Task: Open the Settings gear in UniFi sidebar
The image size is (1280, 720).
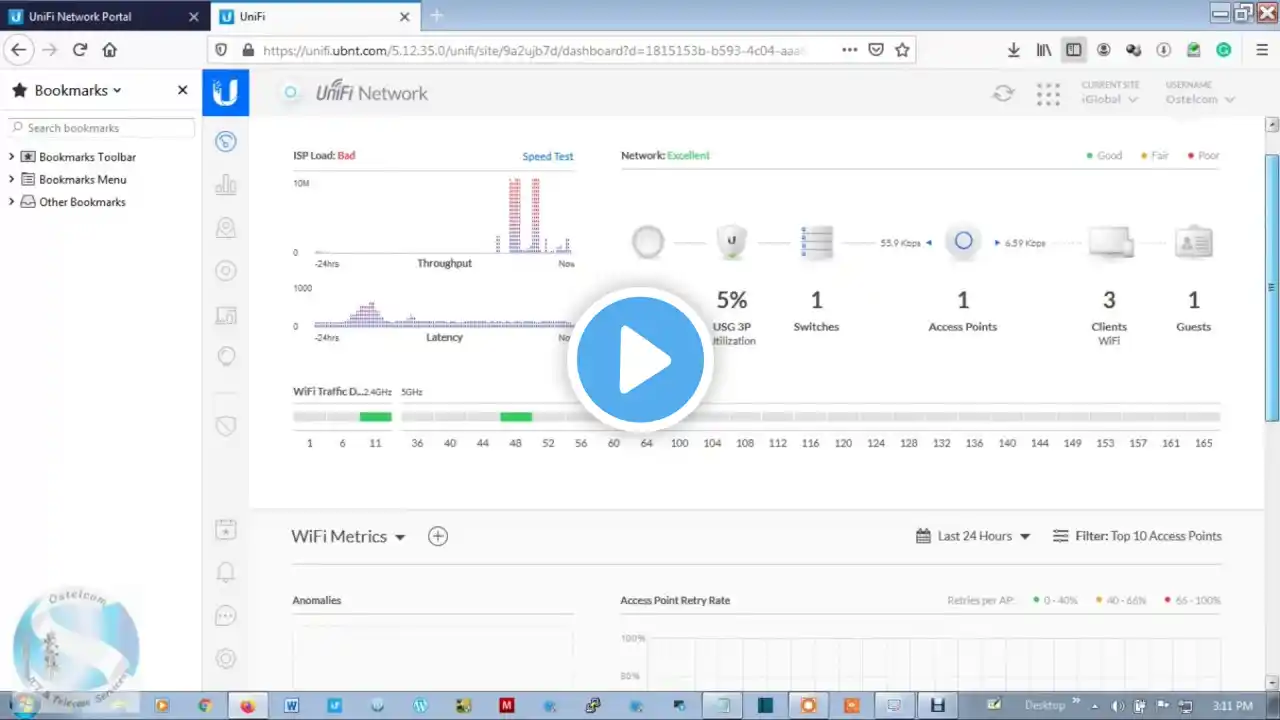Action: click(226, 658)
